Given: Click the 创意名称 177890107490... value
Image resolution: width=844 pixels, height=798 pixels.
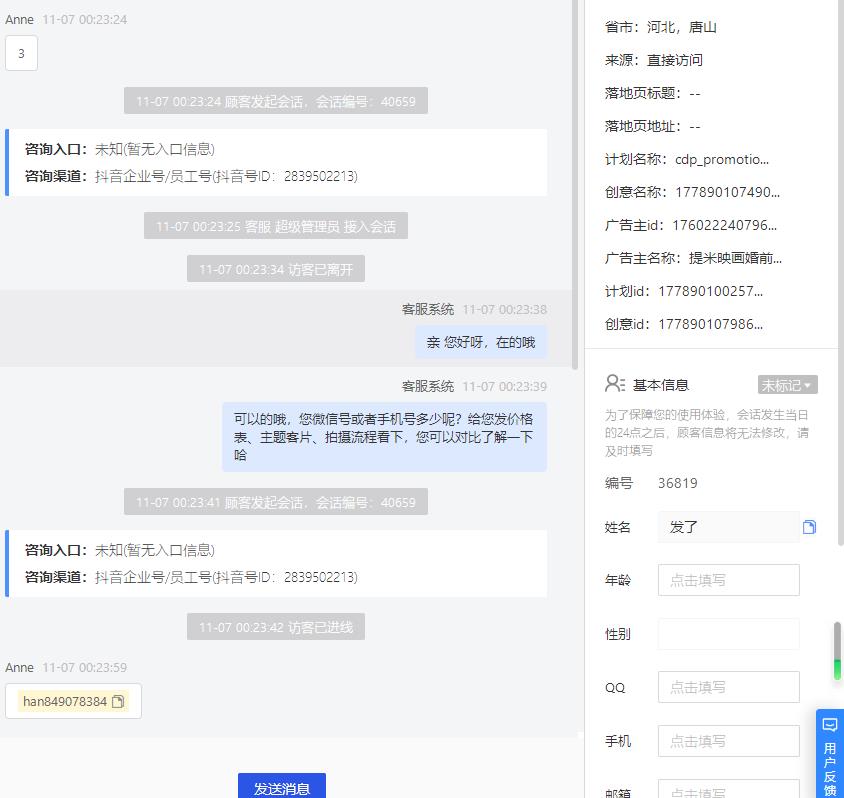Looking at the screenshot, I should tap(727, 192).
